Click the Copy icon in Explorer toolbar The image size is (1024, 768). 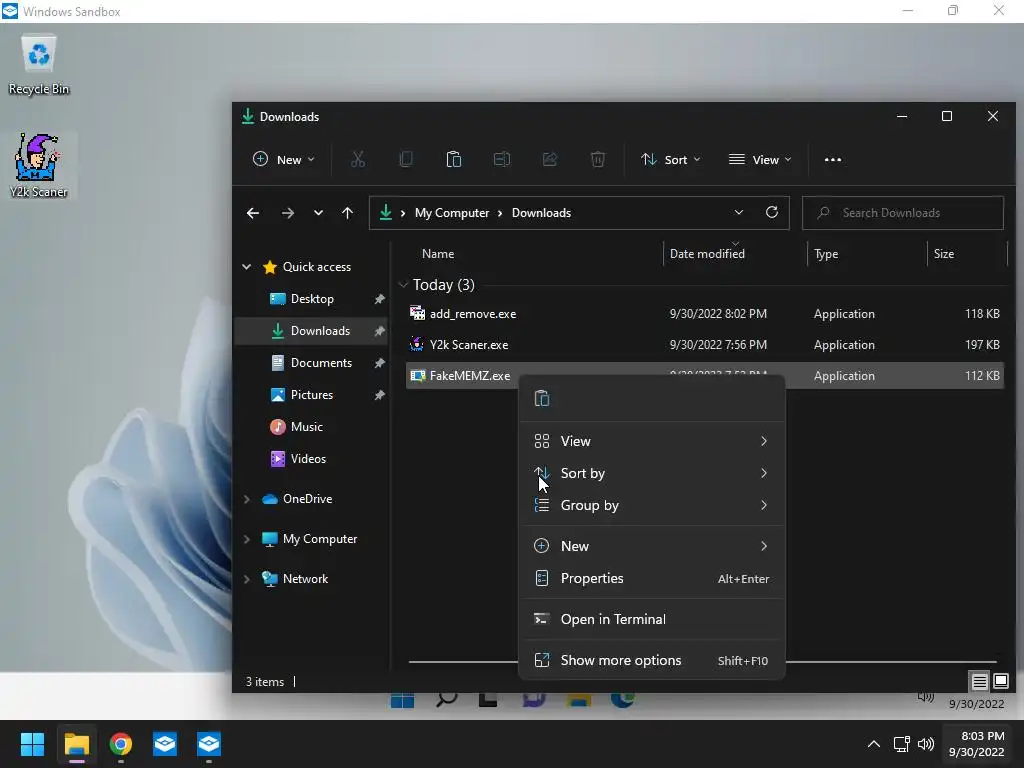coord(406,159)
